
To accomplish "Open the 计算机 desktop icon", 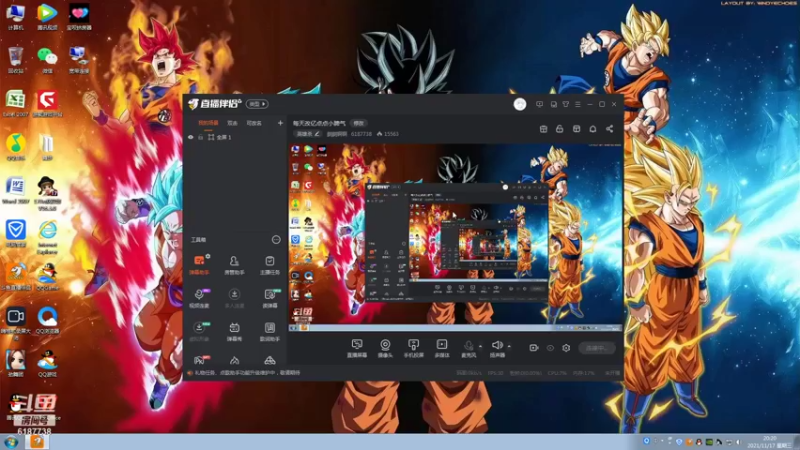I will click(x=16, y=17).
